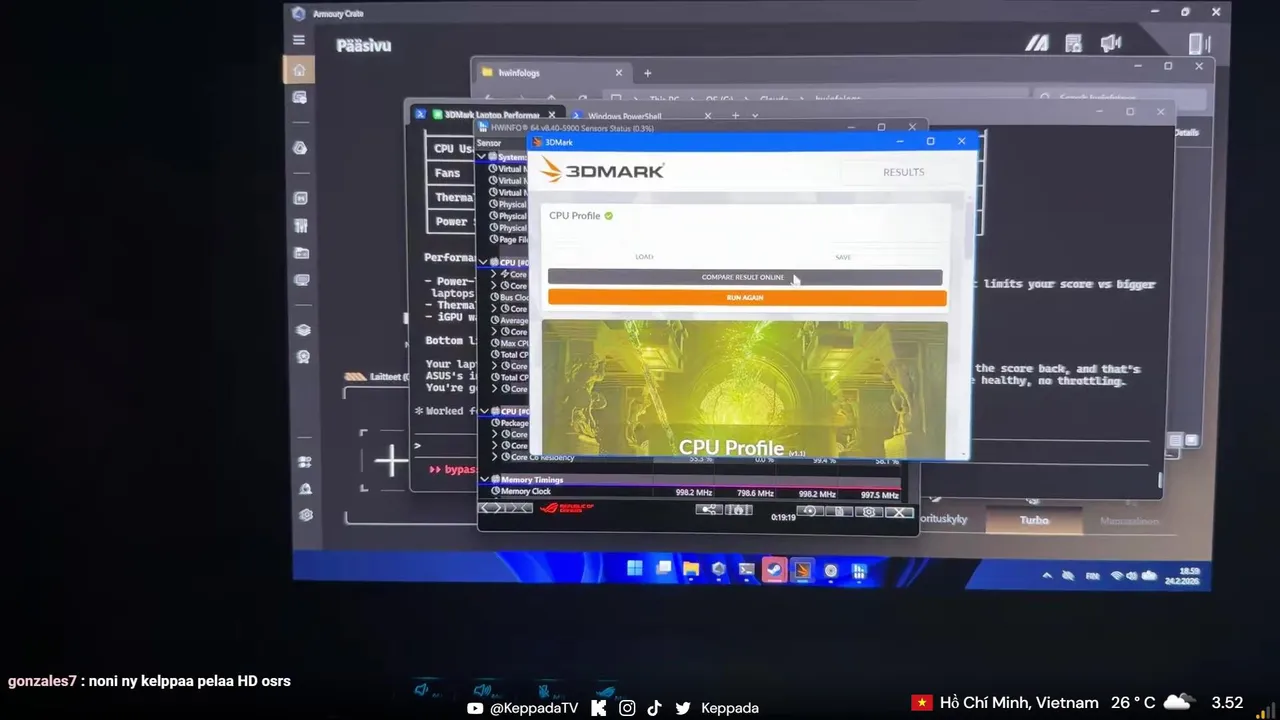Click the Memory Clock sensor row in HWiNFO
1280x720 pixels.
click(x=690, y=492)
